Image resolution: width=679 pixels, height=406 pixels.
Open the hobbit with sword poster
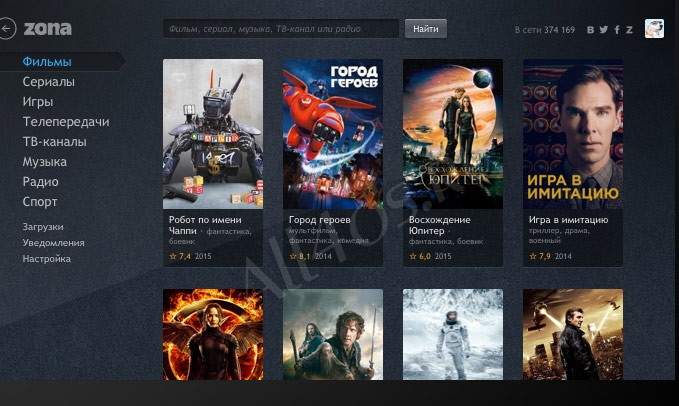tap(333, 335)
